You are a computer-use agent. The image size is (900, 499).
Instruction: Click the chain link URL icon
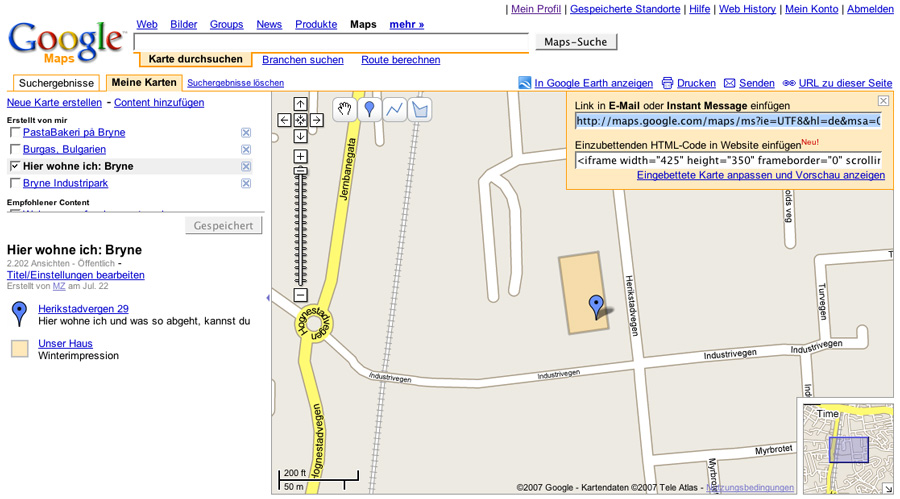[789, 83]
